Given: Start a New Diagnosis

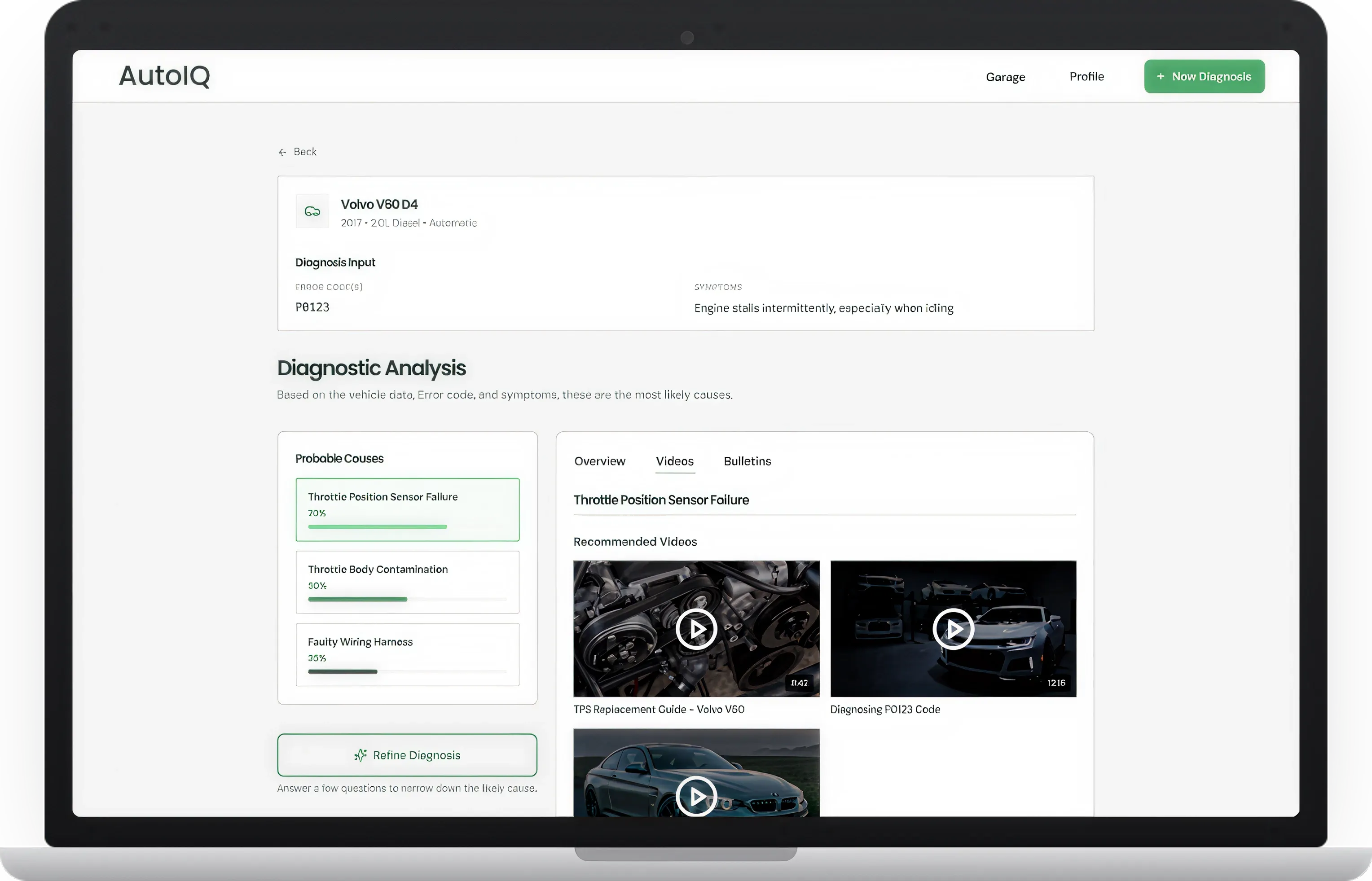Looking at the screenshot, I should pos(1204,77).
